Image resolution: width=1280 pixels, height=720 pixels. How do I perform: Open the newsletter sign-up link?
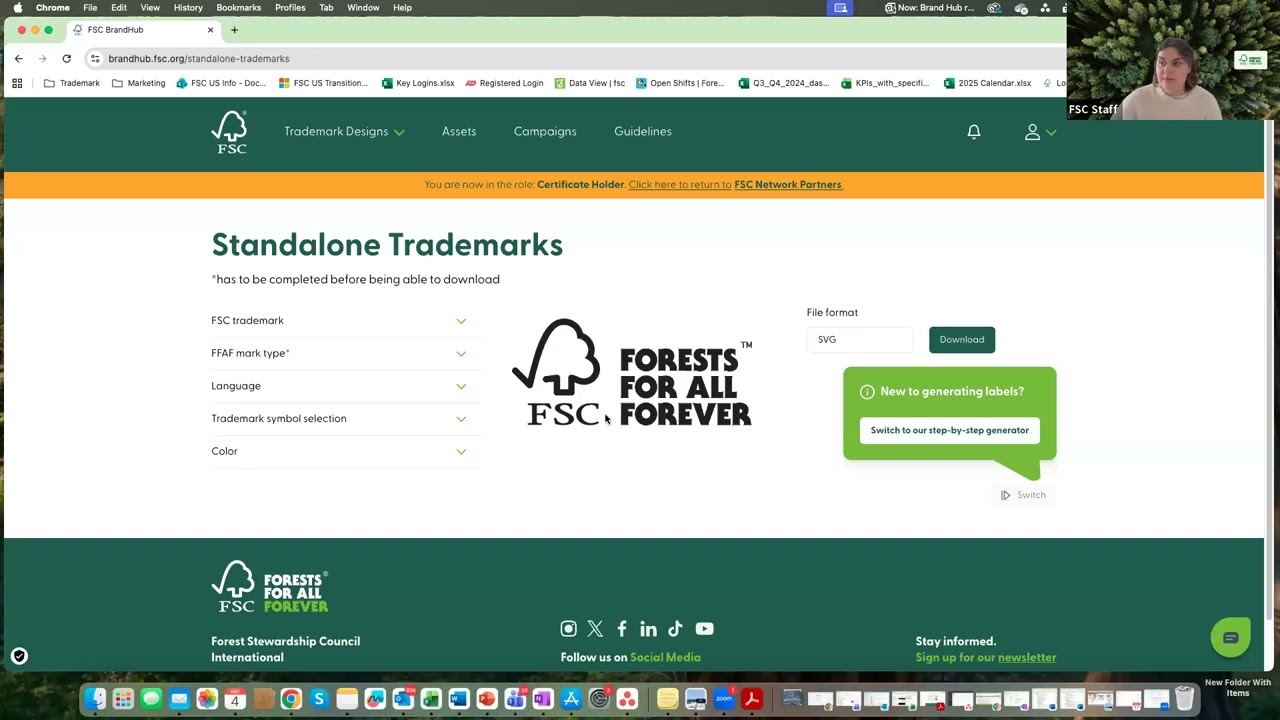(1027, 658)
